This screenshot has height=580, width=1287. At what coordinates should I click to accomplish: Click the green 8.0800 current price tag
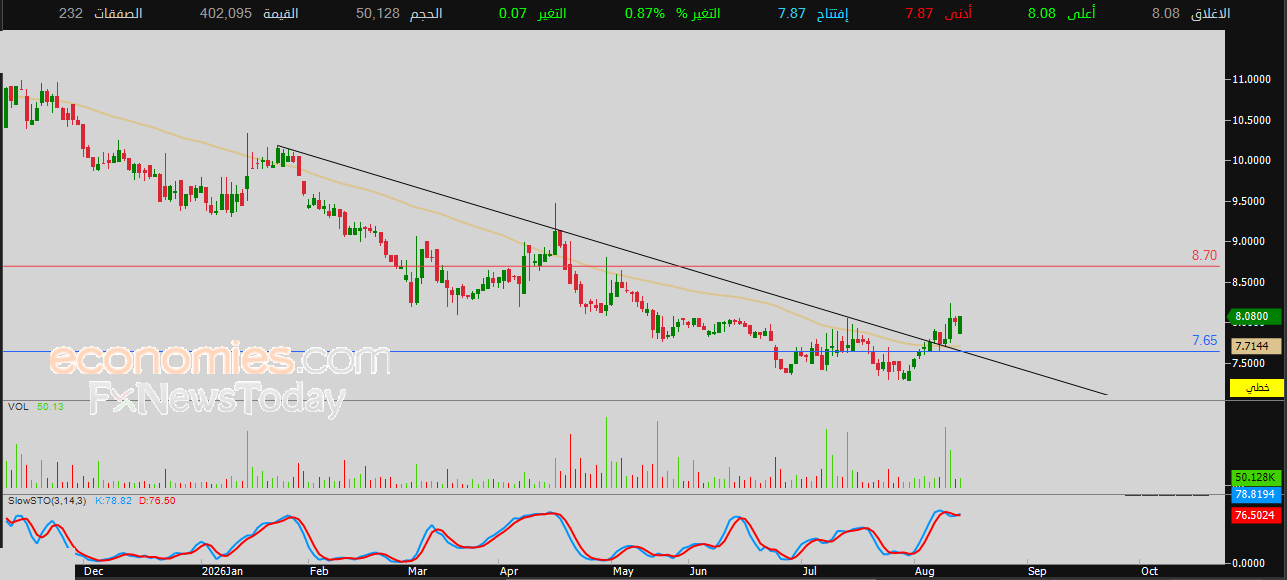[1257, 318]
